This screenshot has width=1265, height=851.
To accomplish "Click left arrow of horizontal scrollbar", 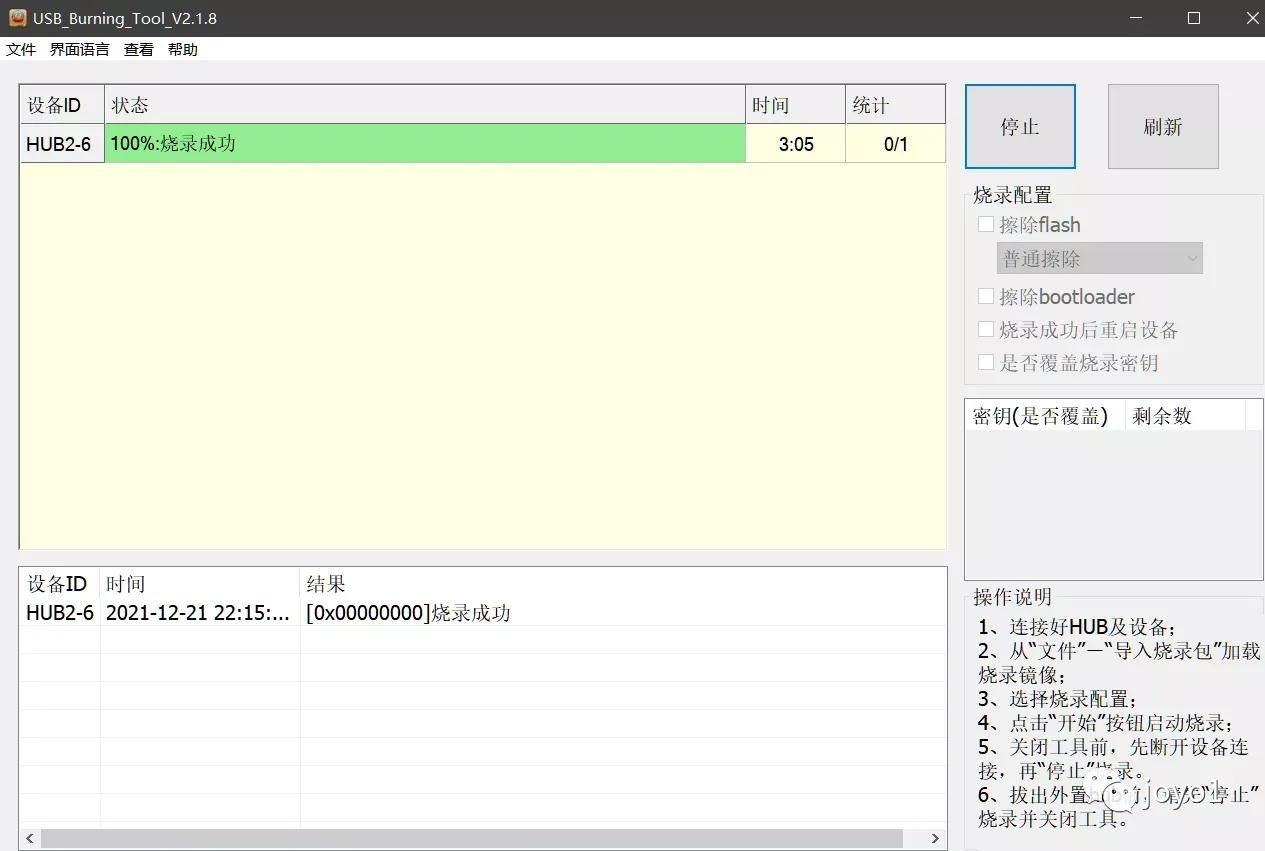I will [x=30, y=838].
